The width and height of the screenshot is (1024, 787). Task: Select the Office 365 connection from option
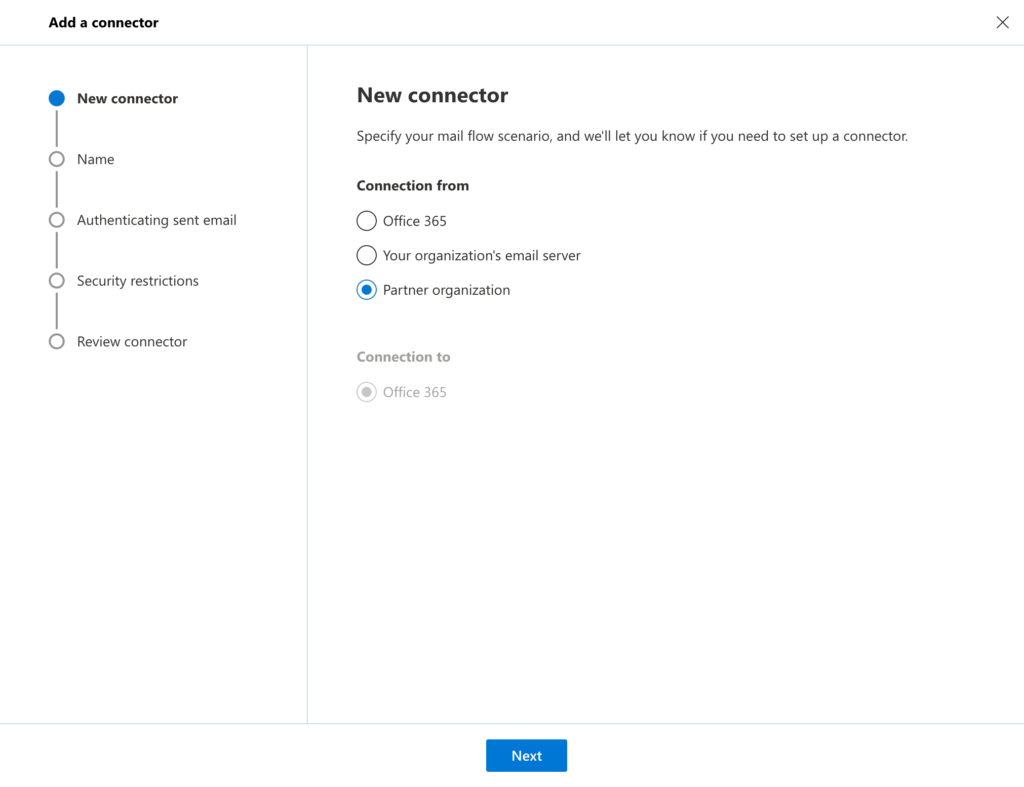tap(366, 221)
